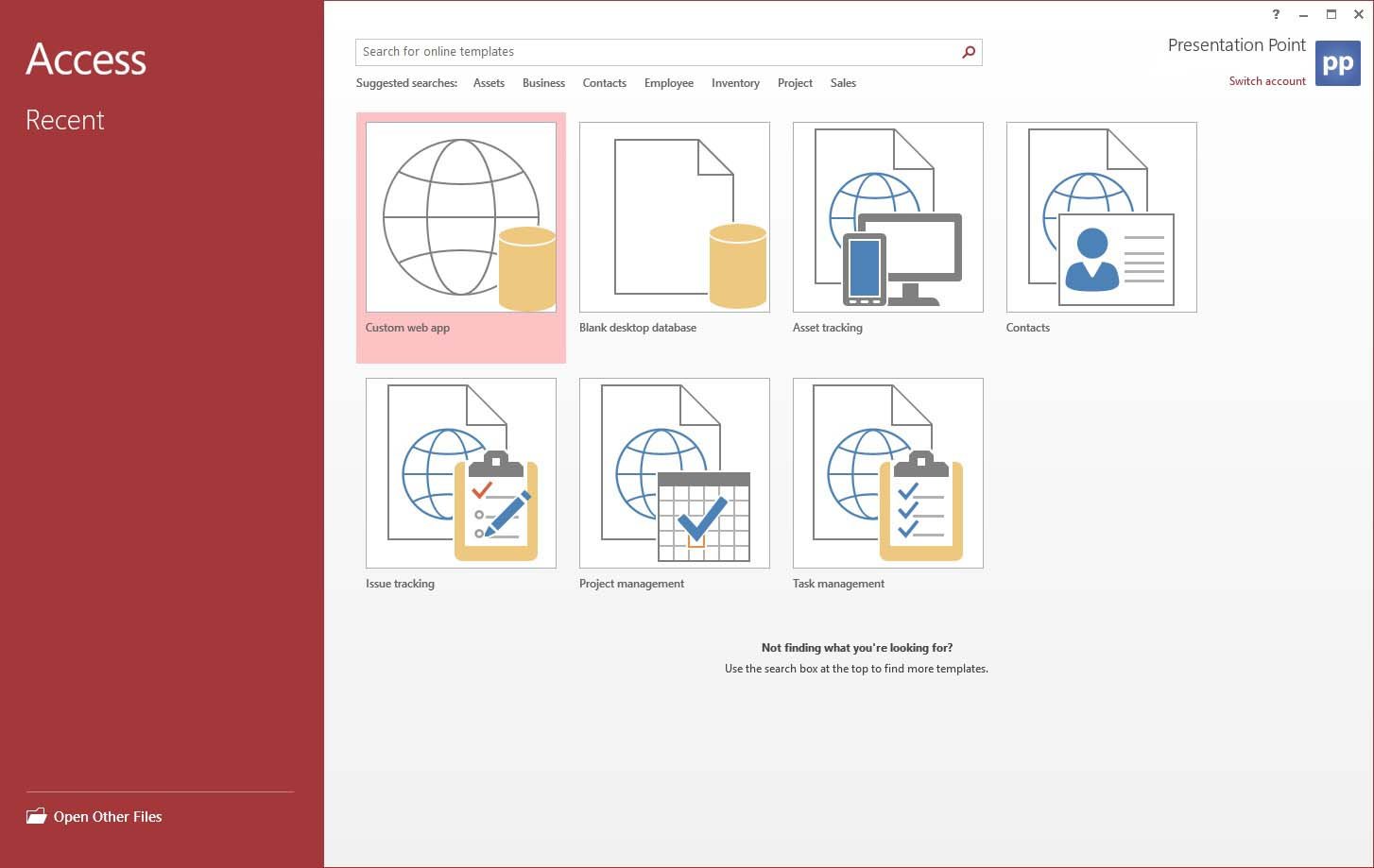This screenshot has height=868, width=1374.
Task: Open Help via the question mark
Action: 1276,14
